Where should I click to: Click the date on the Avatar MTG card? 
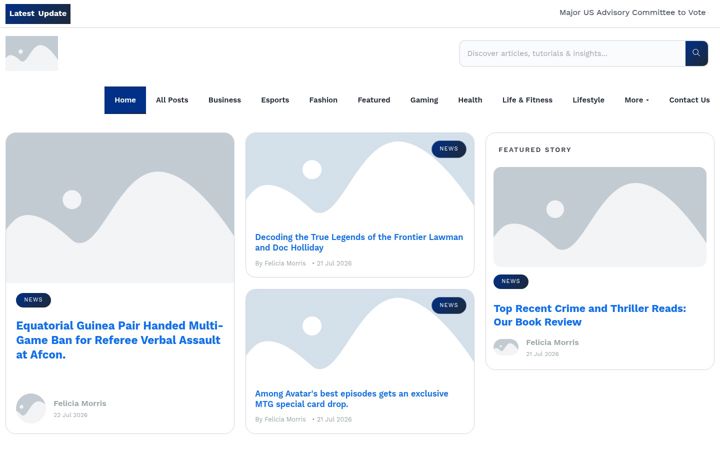(x=334, y=419)
